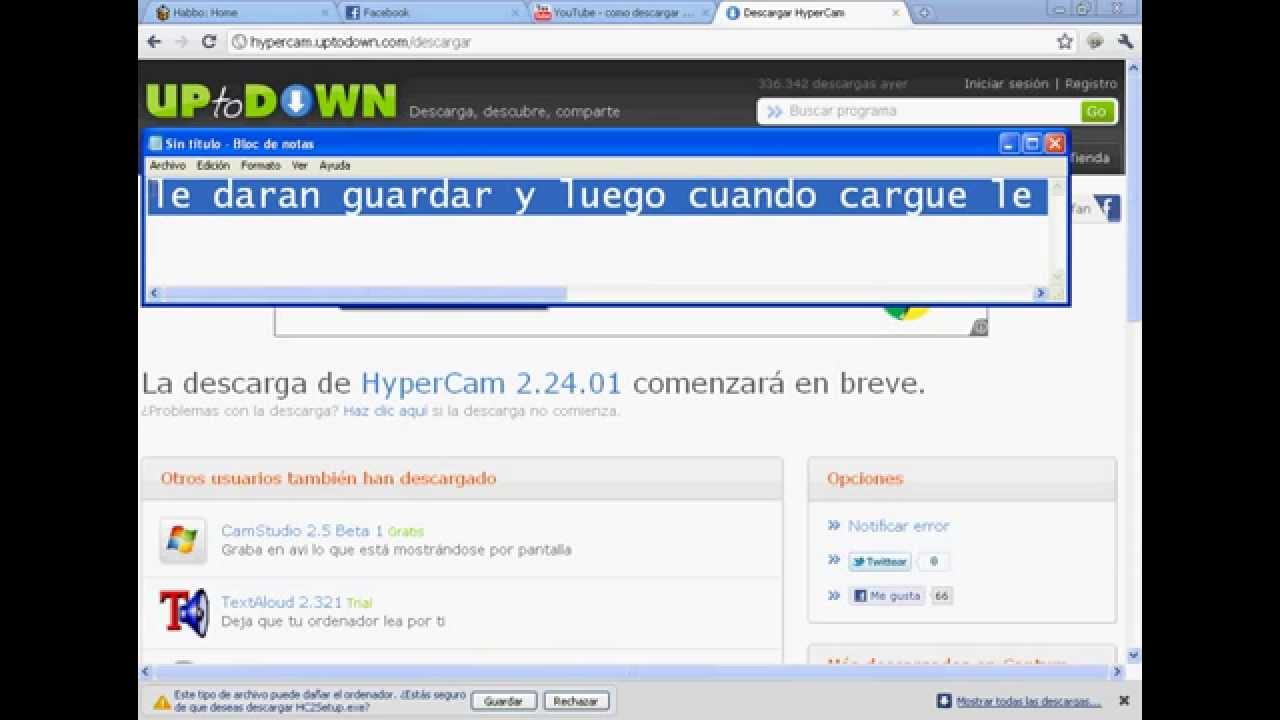Screen dimensions: 1280x720
Task: Go back using browser back arrow
Action: coord(154,42)
